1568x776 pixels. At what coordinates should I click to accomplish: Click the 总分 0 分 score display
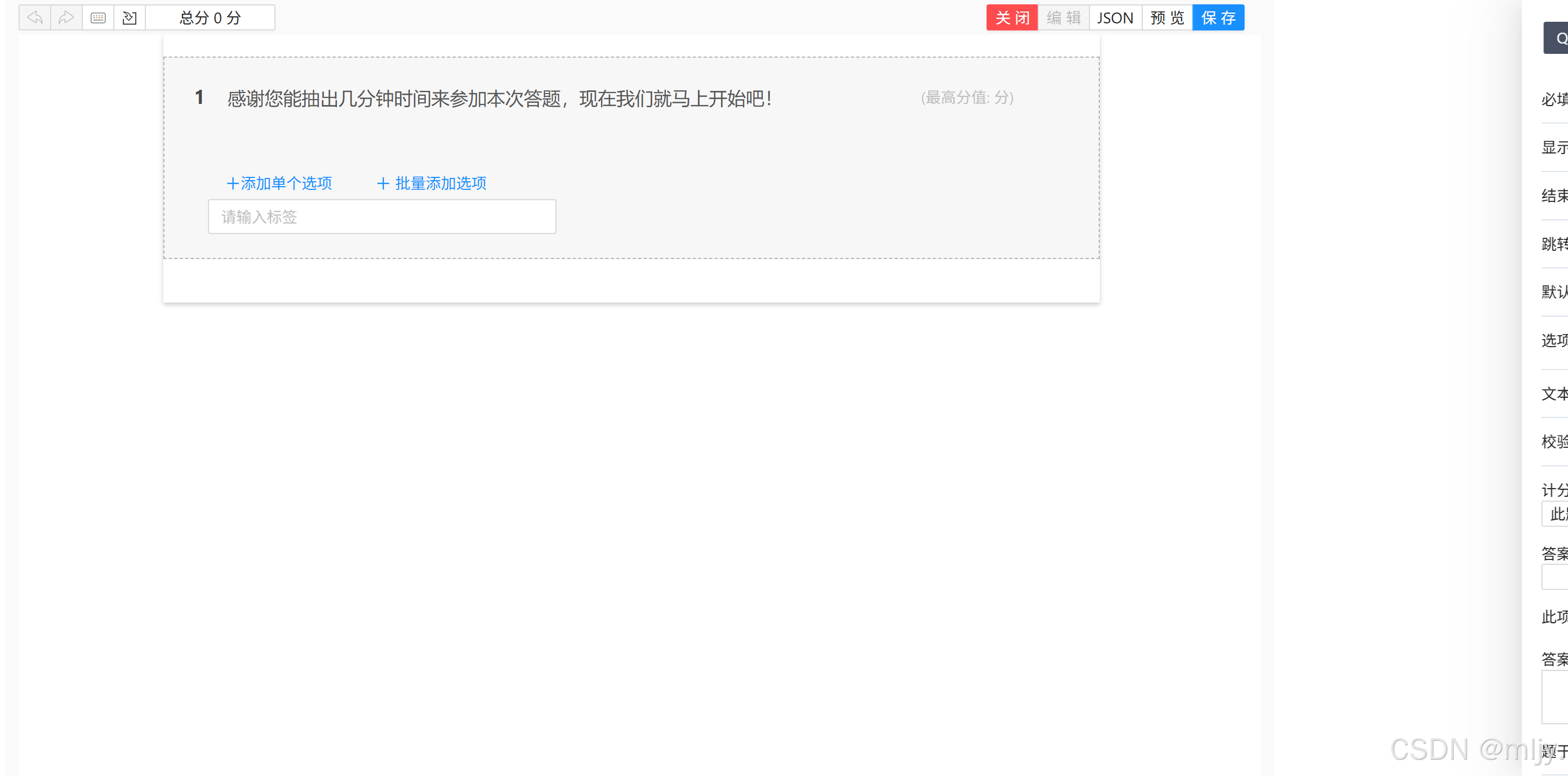click(x=210, y=17)
